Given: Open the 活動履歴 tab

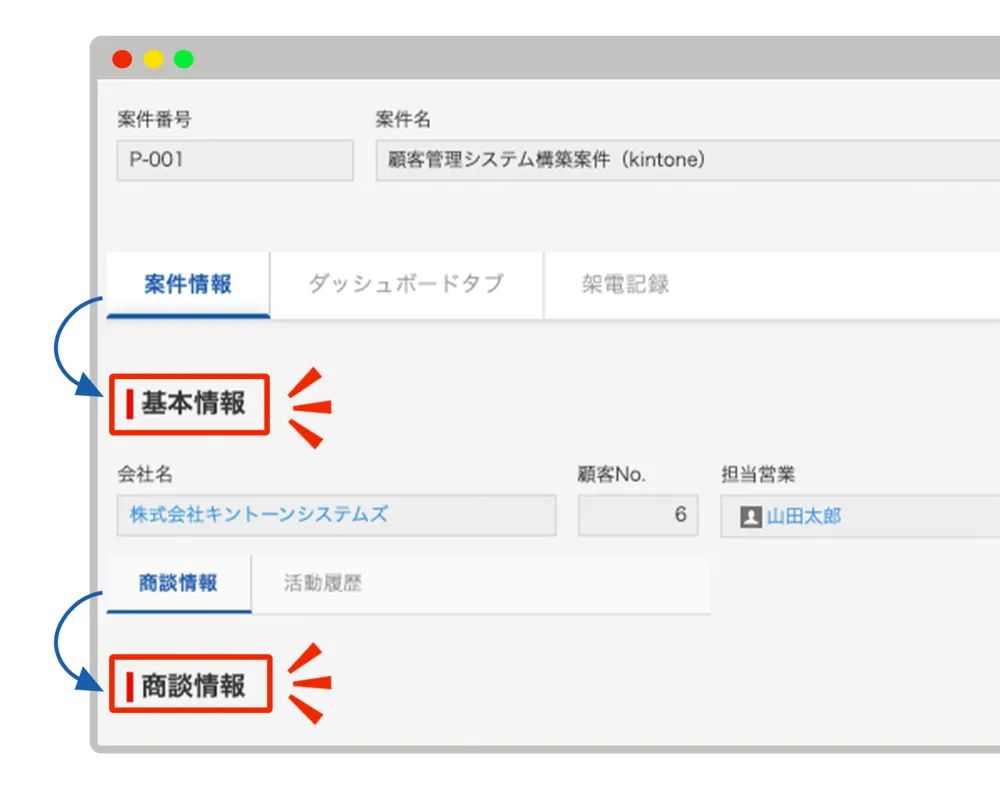Looking at the screenshot, I should (x=322, y=584).
